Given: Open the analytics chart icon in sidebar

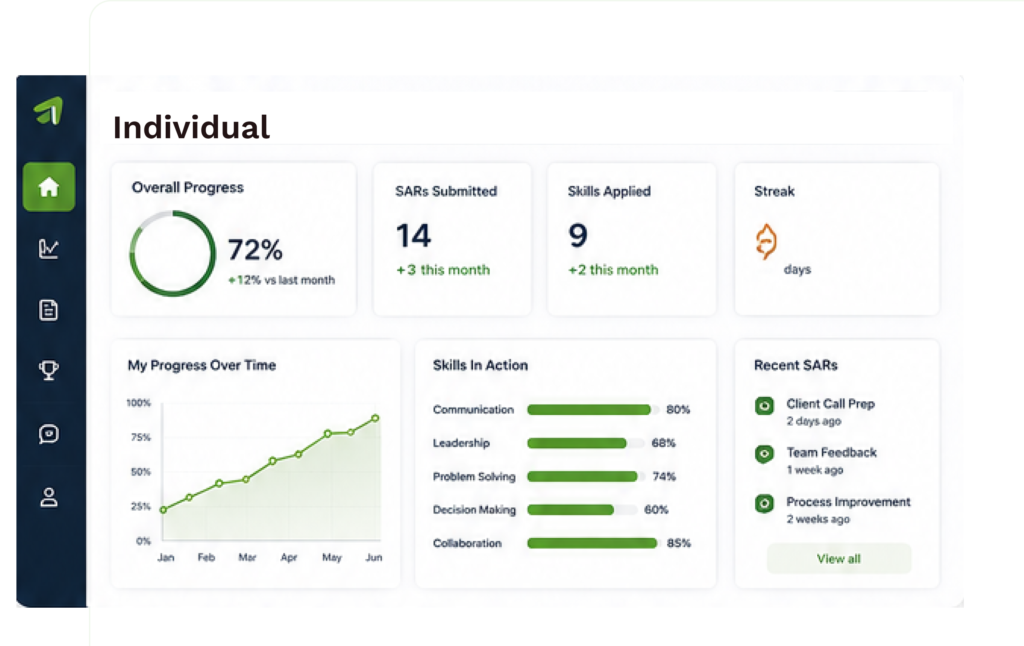Looking at the screenshot, I should pyautogui.click(x=49, y=248).
